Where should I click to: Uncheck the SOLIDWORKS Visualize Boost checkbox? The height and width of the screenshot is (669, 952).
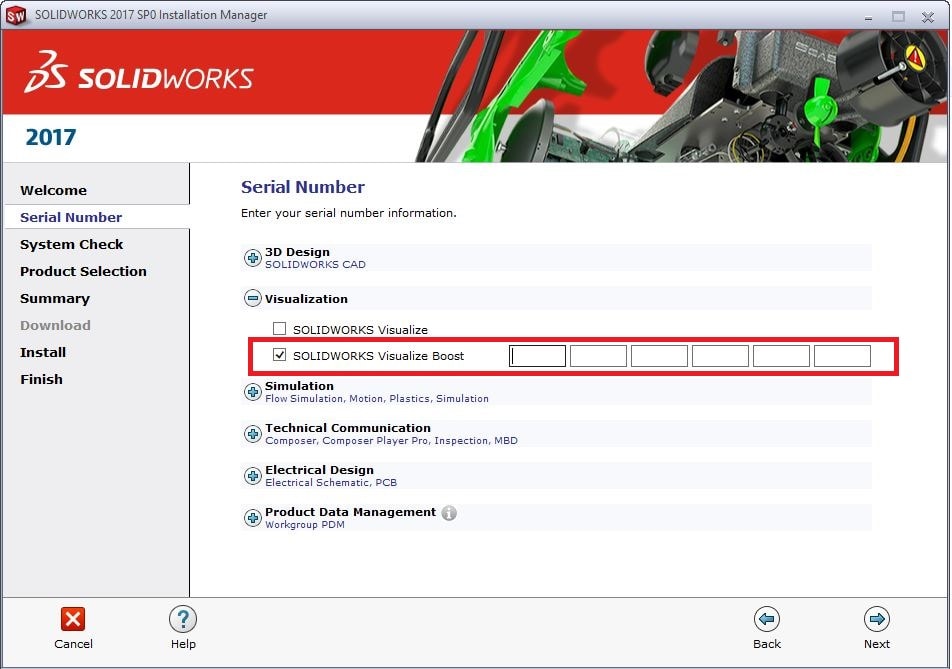[279, 355]
